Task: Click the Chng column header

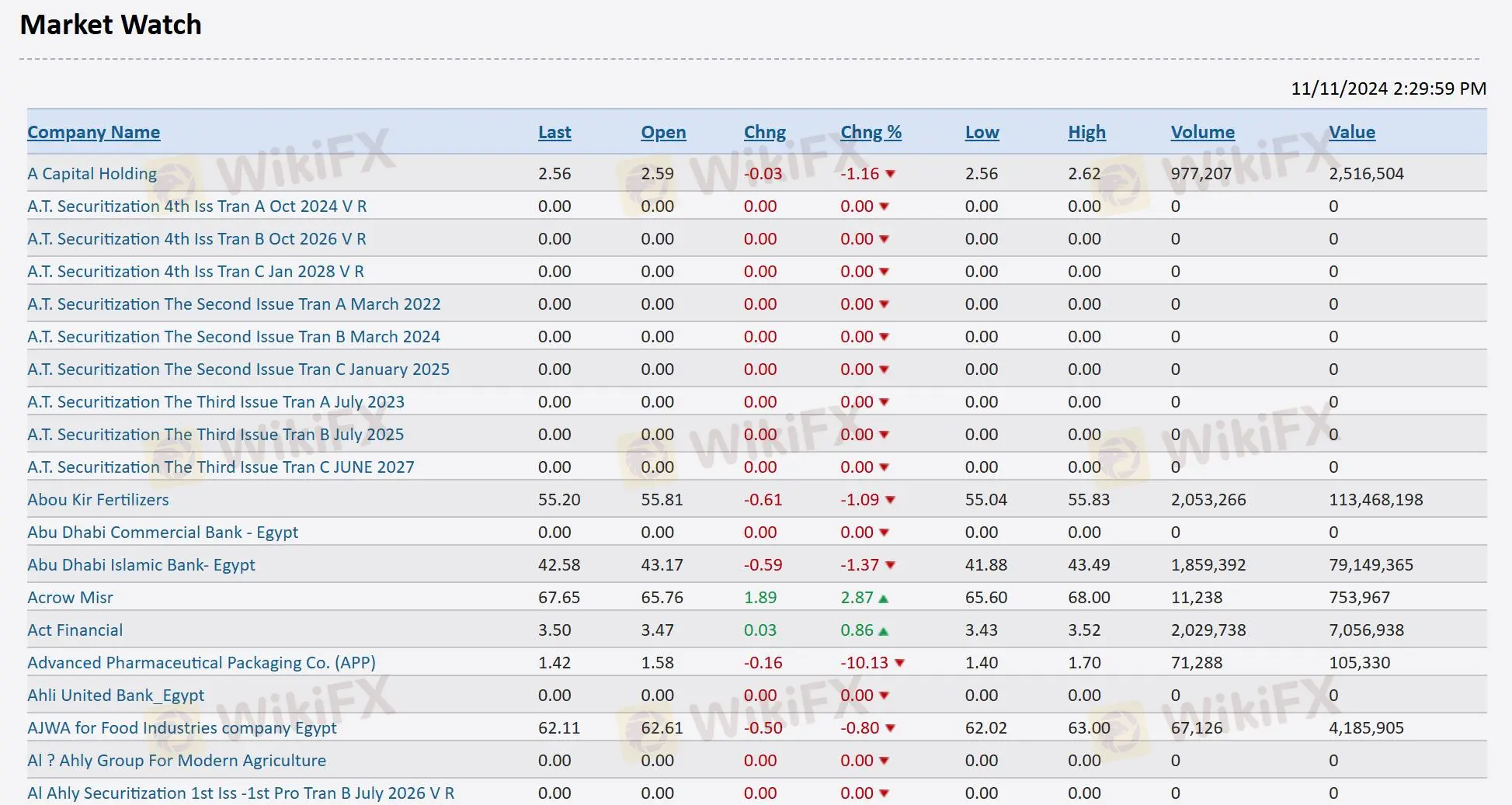Action: pyautogui.click(x=764, y=133)
